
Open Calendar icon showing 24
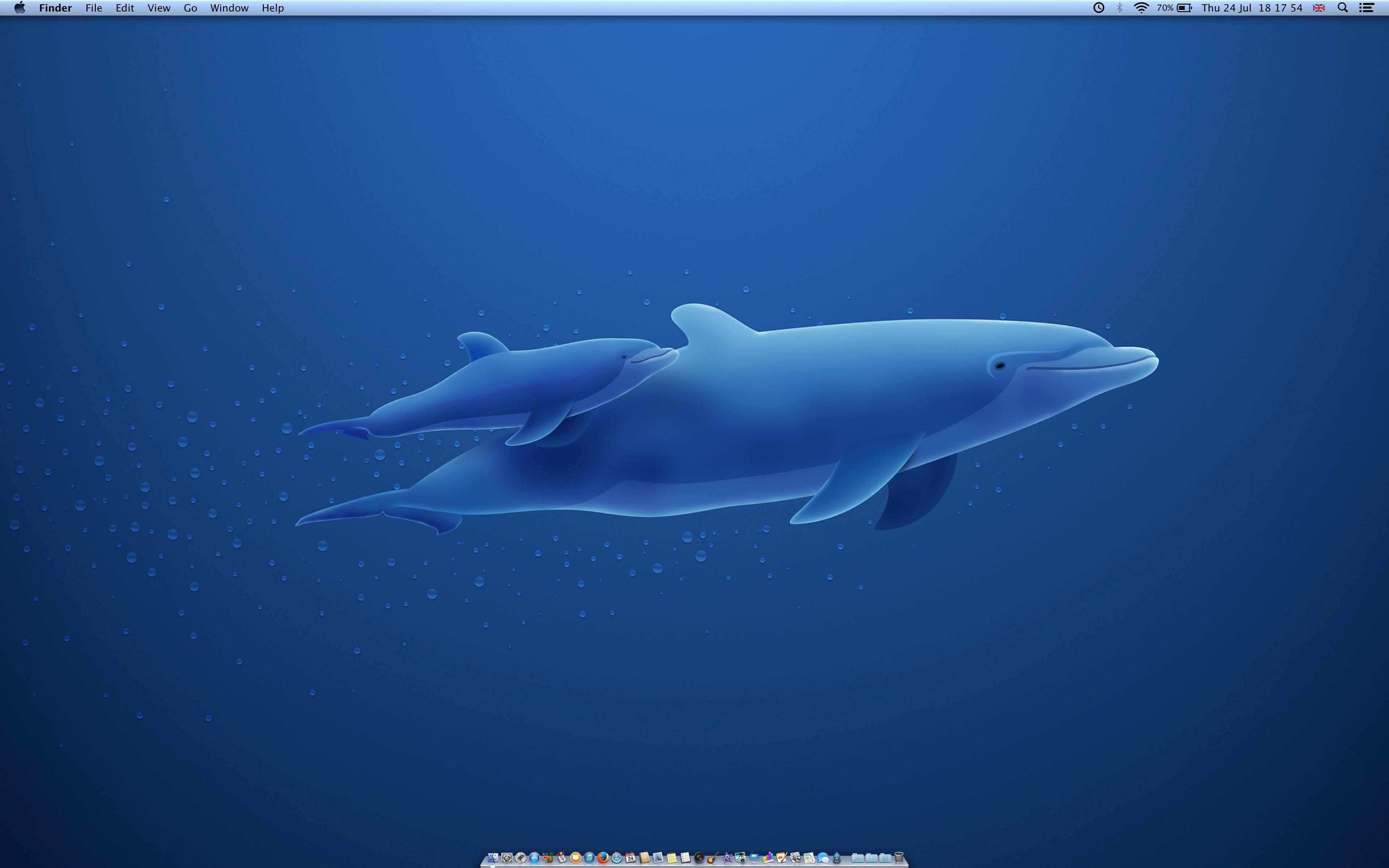pyautogui.click(x=631, y=858)
